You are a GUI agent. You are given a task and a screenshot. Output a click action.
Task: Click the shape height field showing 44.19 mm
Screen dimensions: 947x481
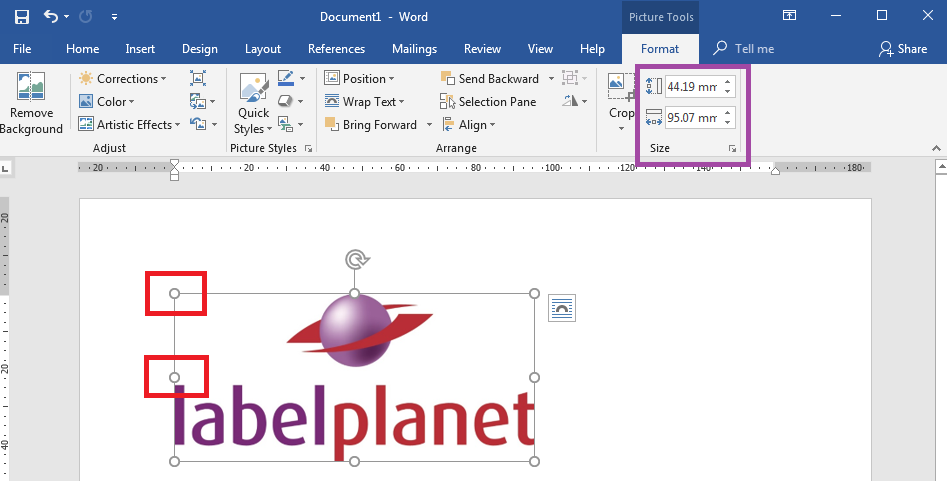693,87
